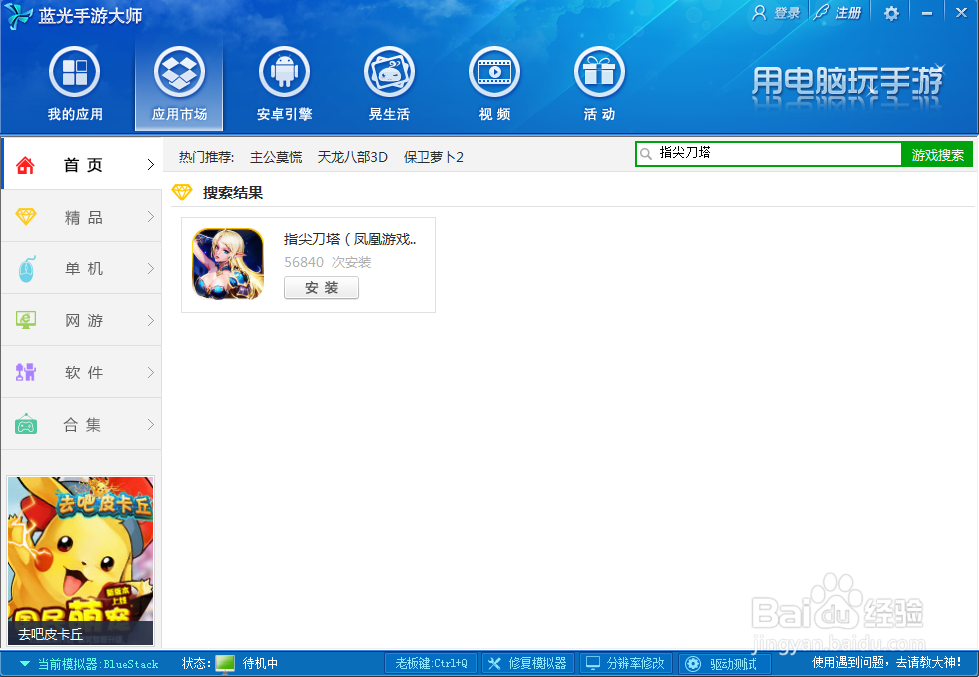Select the 单机 sidebar category
The height and width of the screenshot is (677, 979).
click(82, 269)
